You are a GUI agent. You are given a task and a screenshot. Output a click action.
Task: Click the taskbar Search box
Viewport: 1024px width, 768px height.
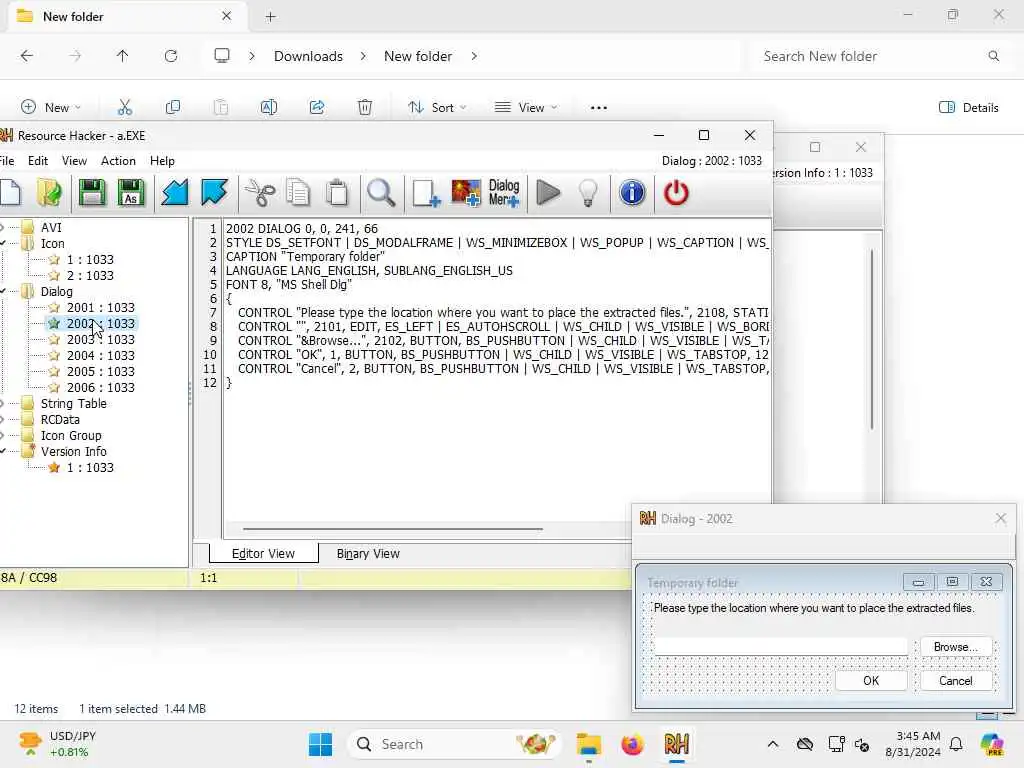click(x=455, y=744)
